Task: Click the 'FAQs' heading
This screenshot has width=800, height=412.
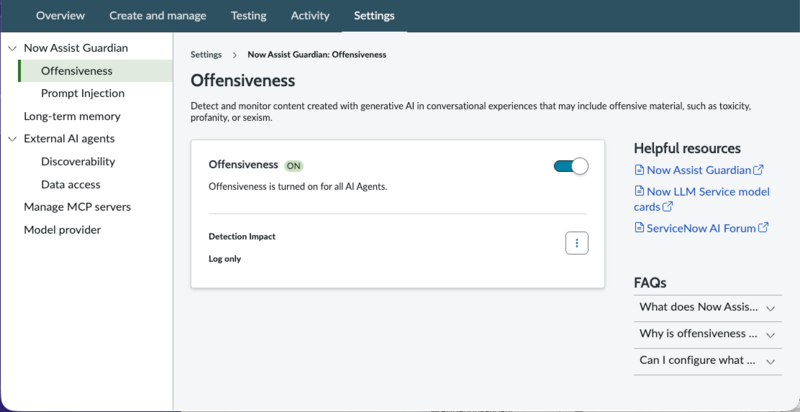Action: point(650,282)
